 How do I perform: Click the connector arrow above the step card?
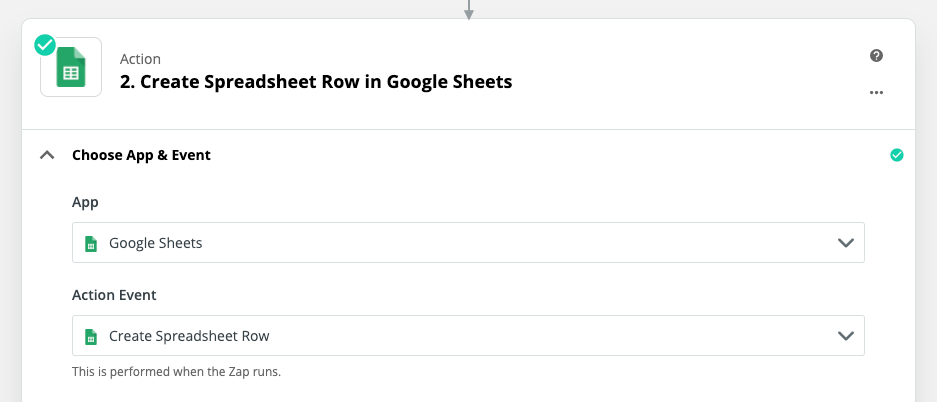coord(468,10)
